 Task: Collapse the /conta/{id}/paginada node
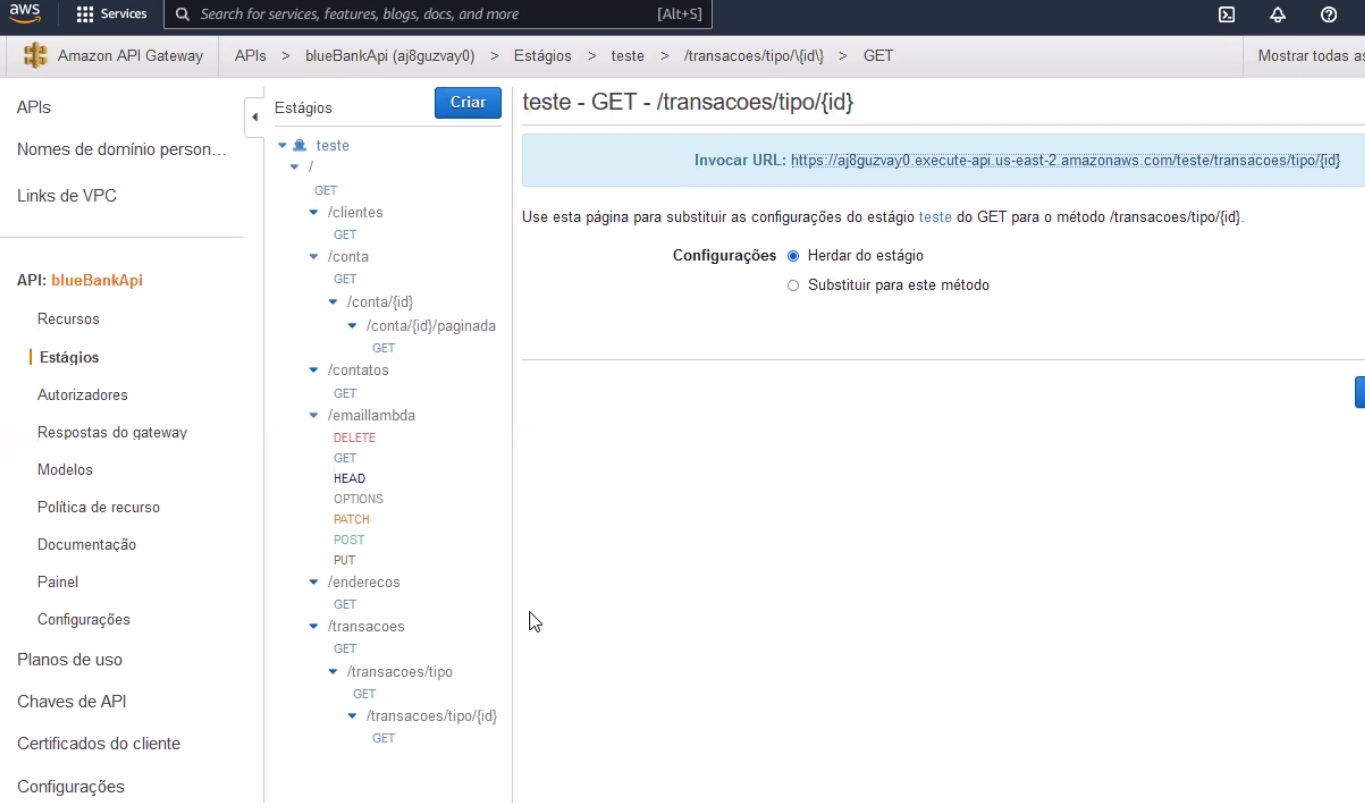[353, 326]
